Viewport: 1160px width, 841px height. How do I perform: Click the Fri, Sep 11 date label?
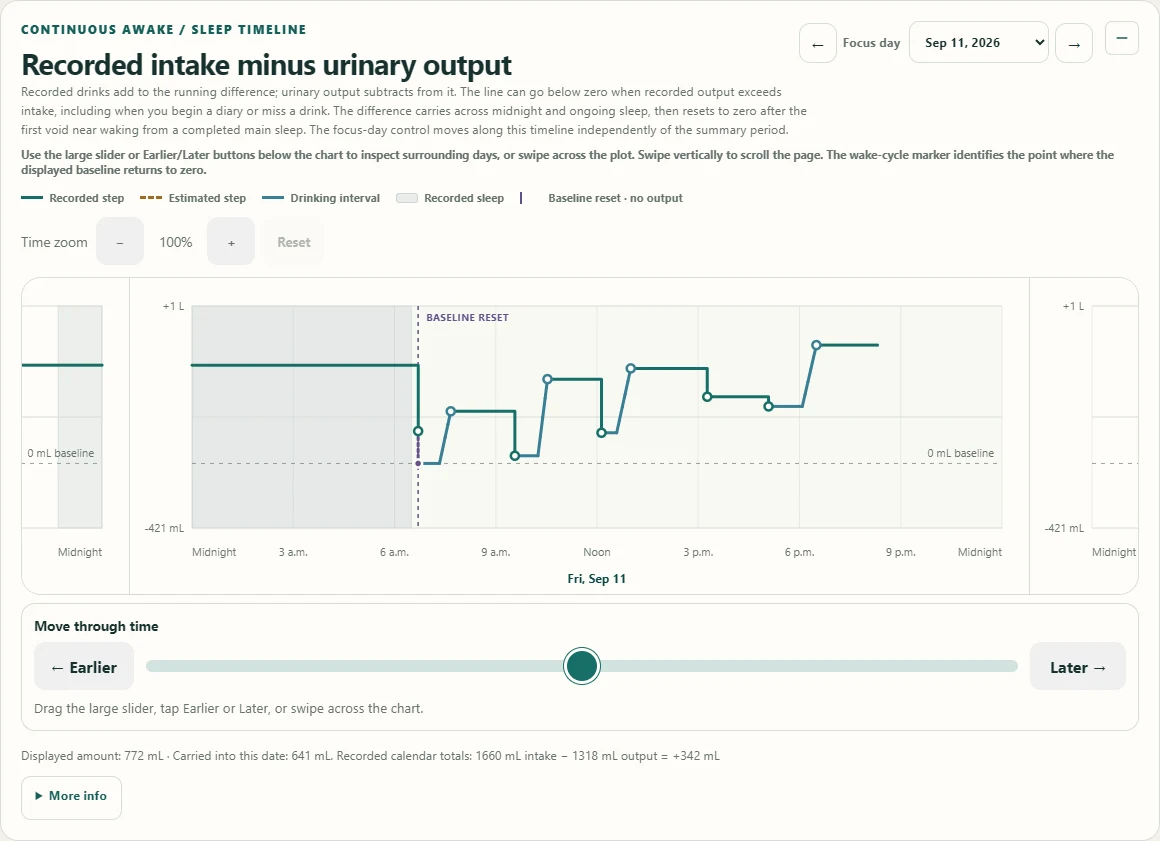[x=596, y=578]
